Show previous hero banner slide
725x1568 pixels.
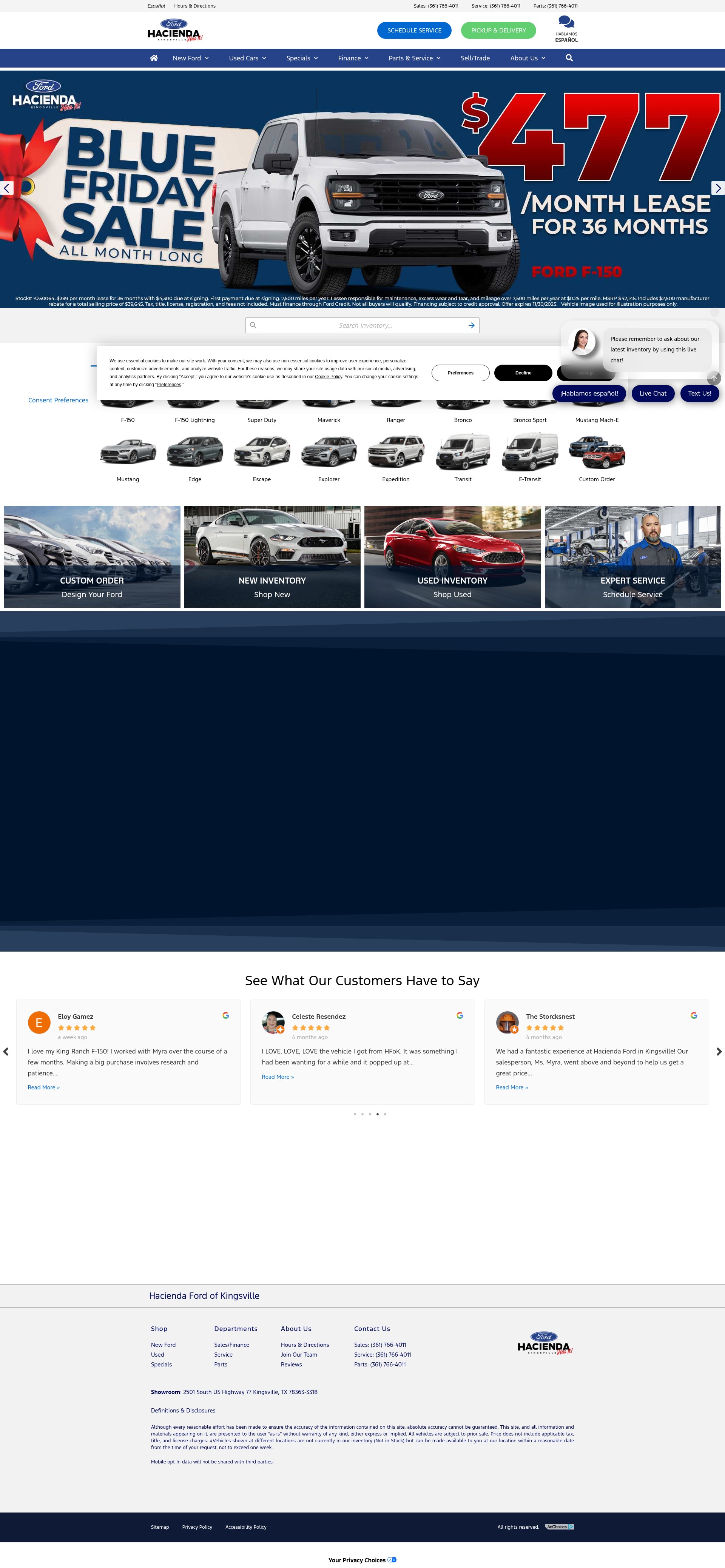tap(7, 188)
